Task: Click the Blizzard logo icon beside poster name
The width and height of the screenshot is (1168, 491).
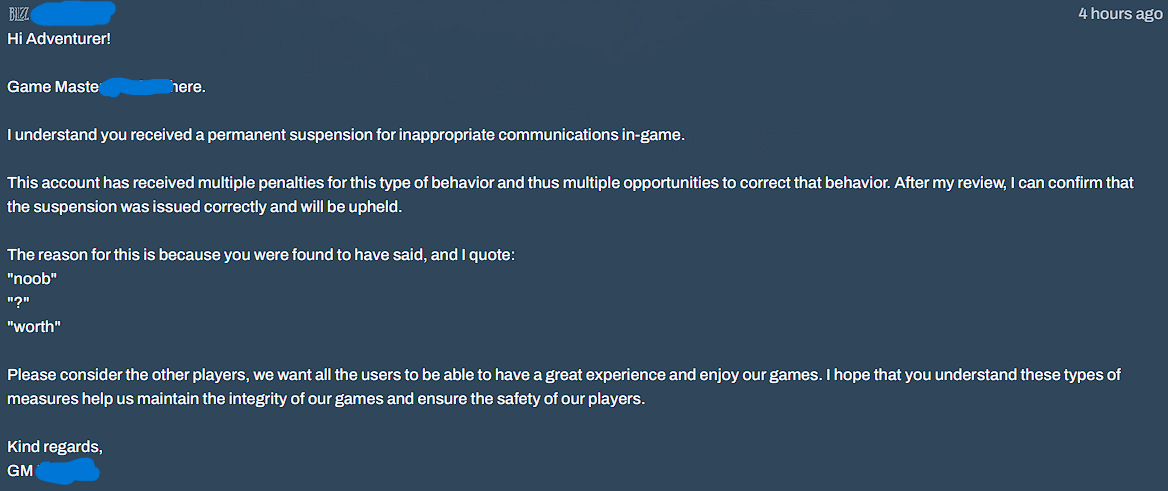Action: pos(18,14)
